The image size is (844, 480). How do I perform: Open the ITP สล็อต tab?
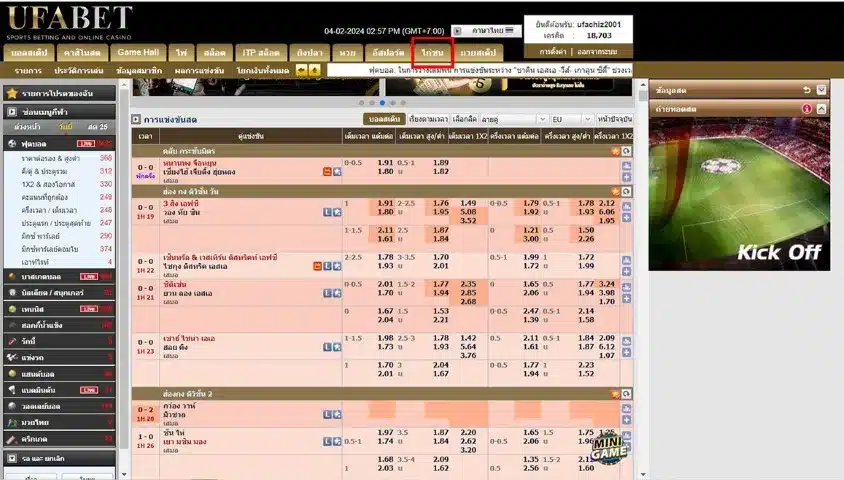pyautogui.click(x=261, y=52)
